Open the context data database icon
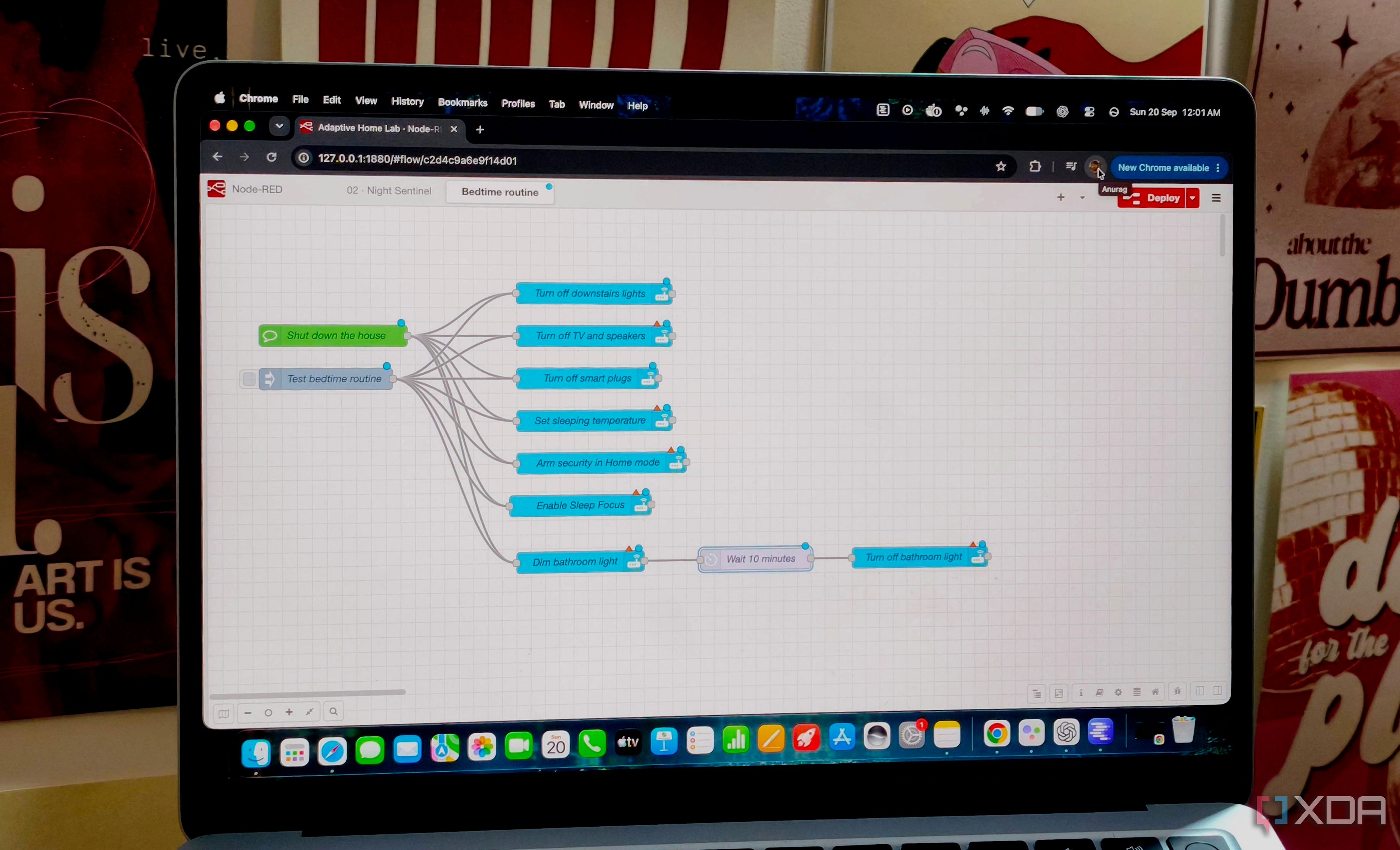 (1137, 692)
